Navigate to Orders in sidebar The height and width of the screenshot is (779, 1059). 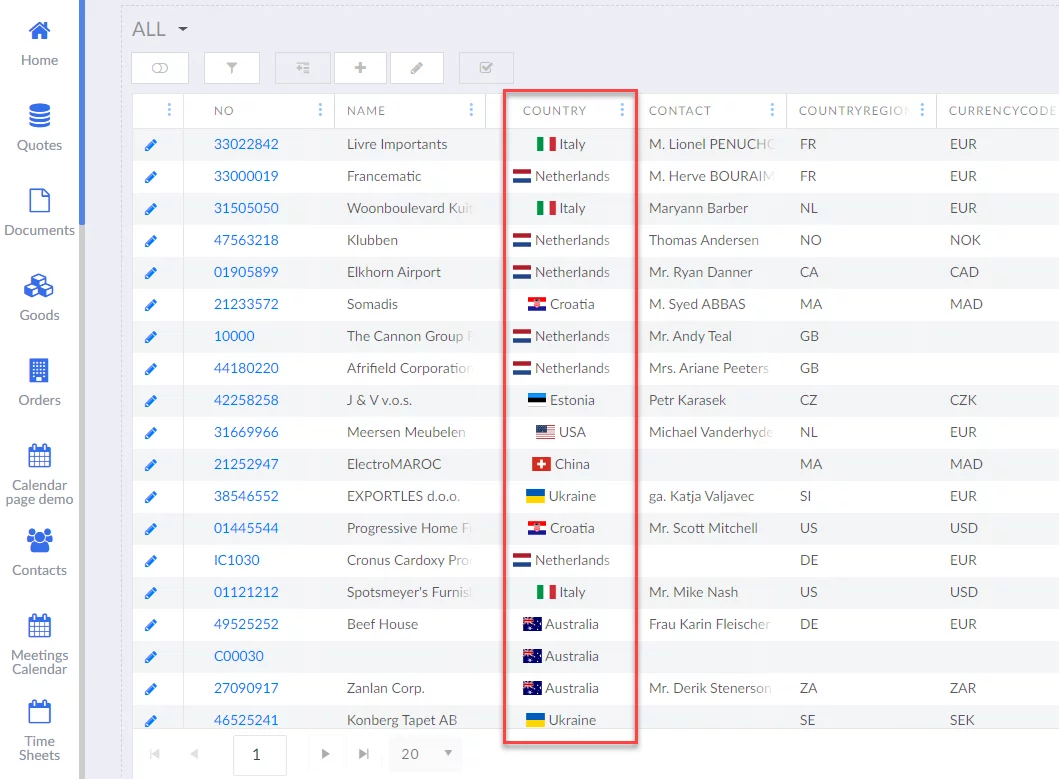(x=39, y=383)
